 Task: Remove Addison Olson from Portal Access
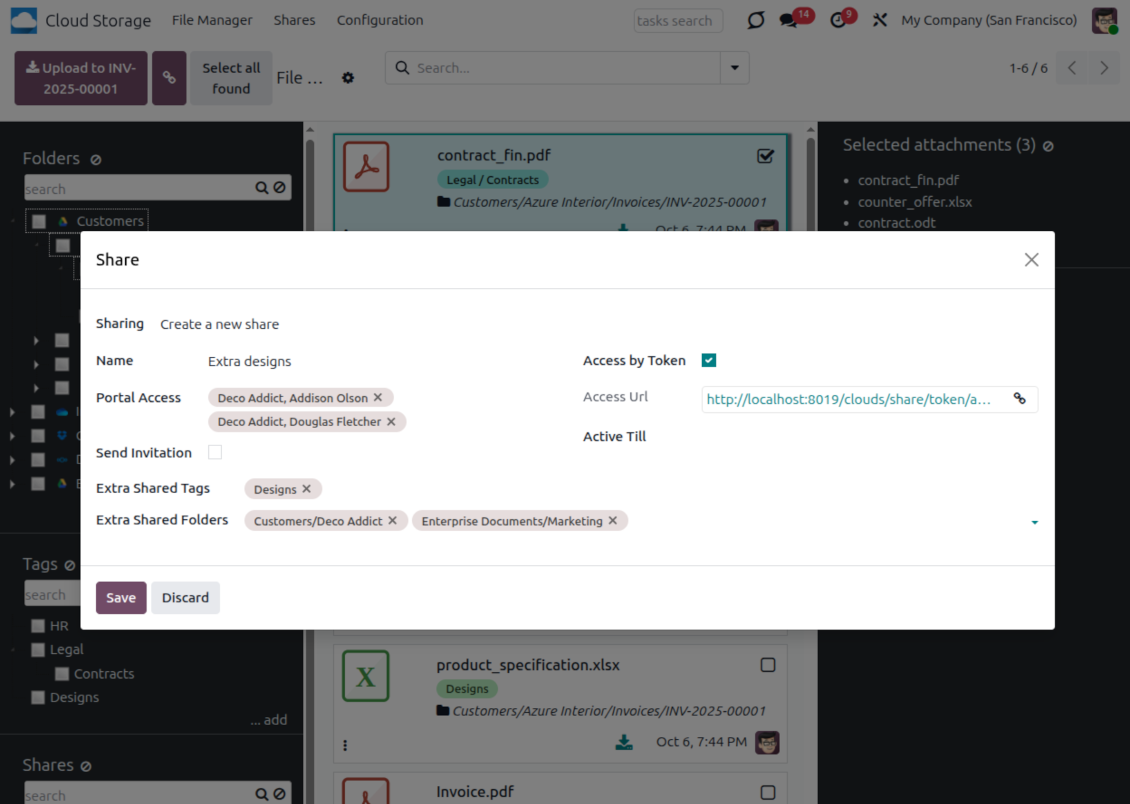(x=378, y=398)
